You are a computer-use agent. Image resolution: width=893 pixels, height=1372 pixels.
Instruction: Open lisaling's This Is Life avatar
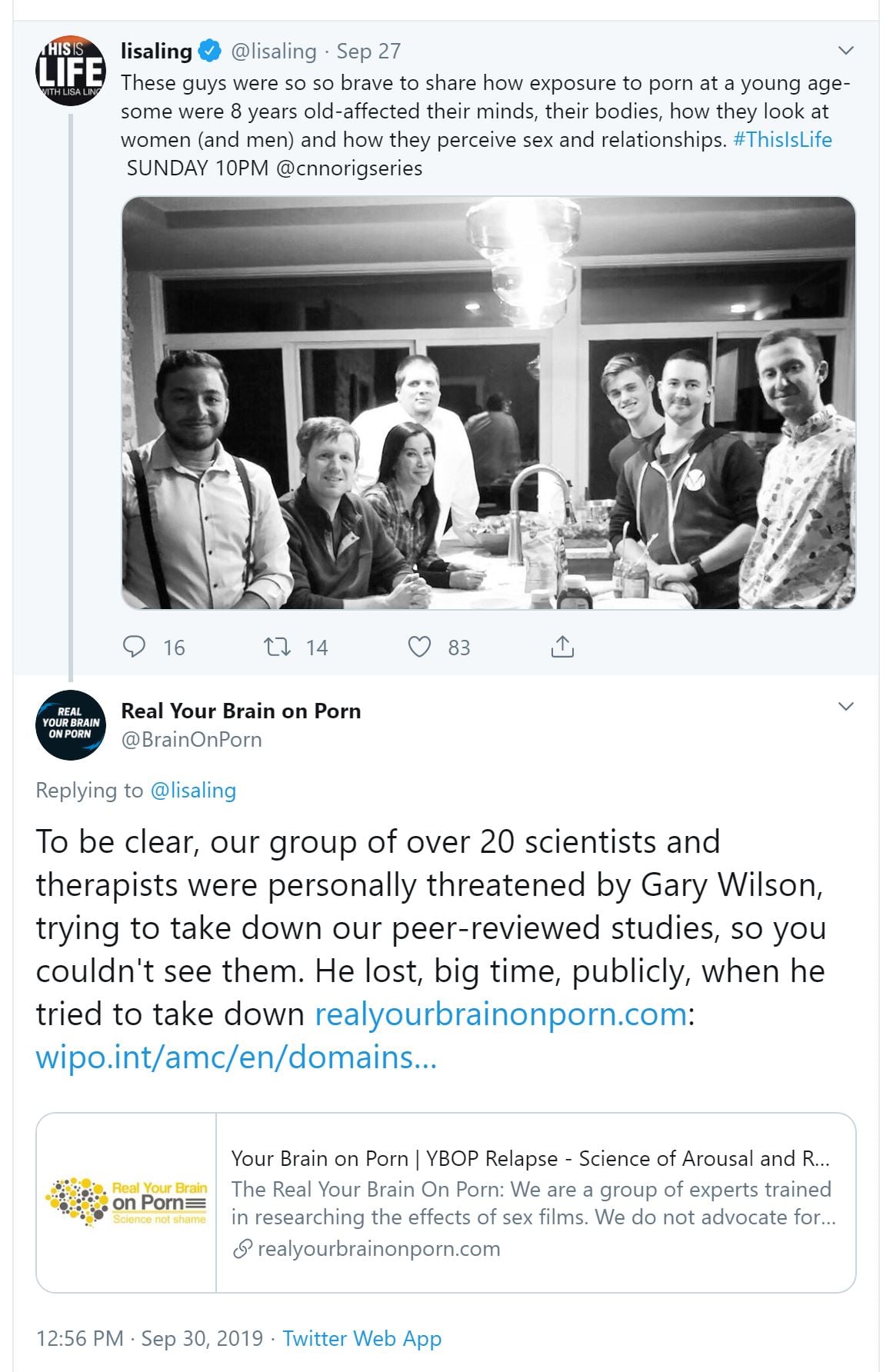[70, 71]
